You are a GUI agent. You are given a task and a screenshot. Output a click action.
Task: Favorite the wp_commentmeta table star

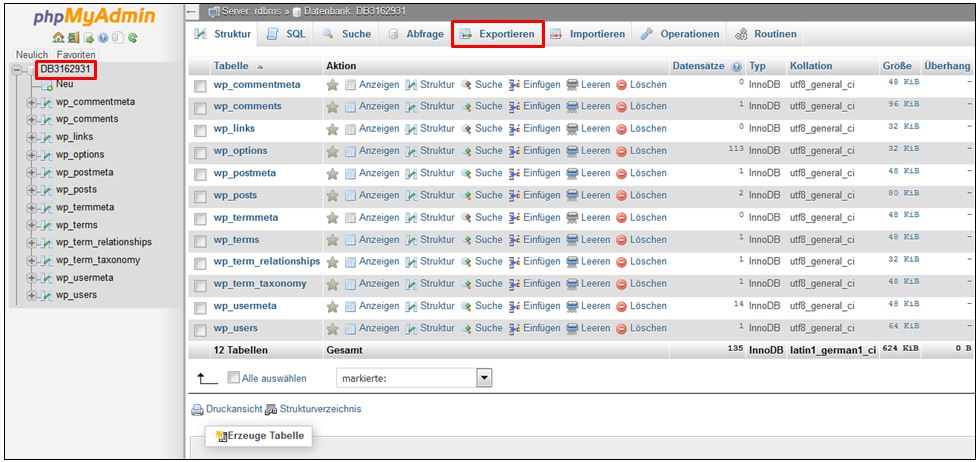click(332, 85)
